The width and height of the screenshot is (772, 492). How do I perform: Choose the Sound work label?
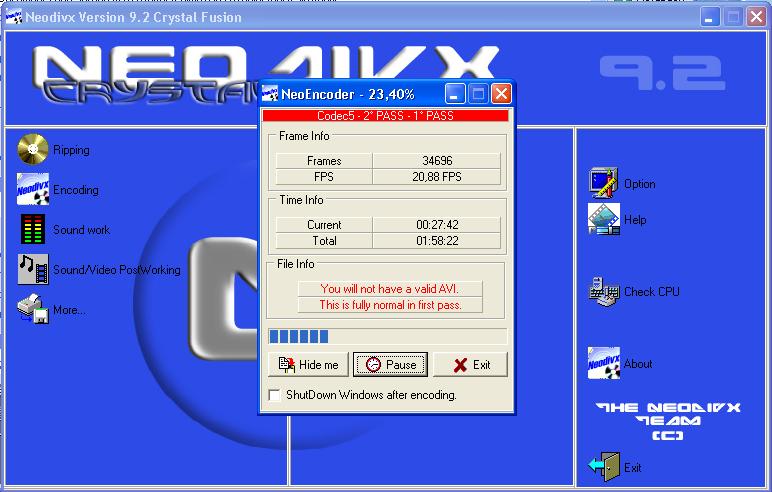click(81, 230)
